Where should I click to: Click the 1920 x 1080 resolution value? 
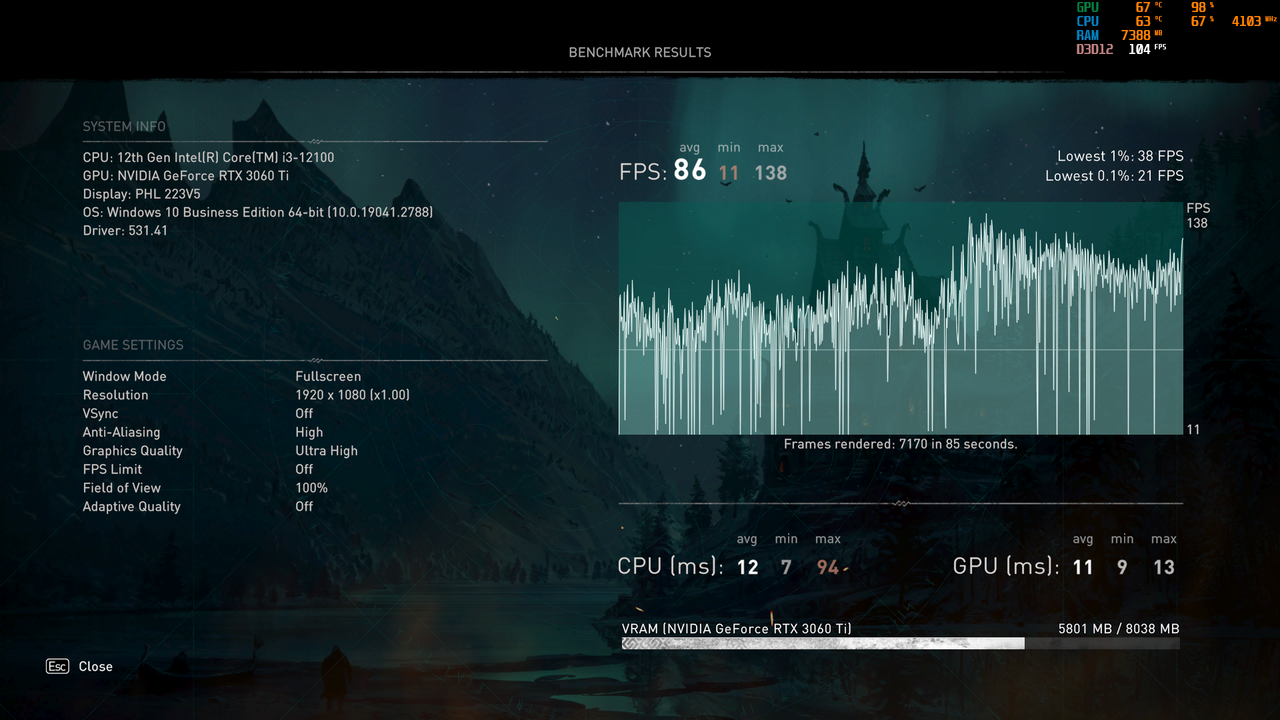pos(352,395)
